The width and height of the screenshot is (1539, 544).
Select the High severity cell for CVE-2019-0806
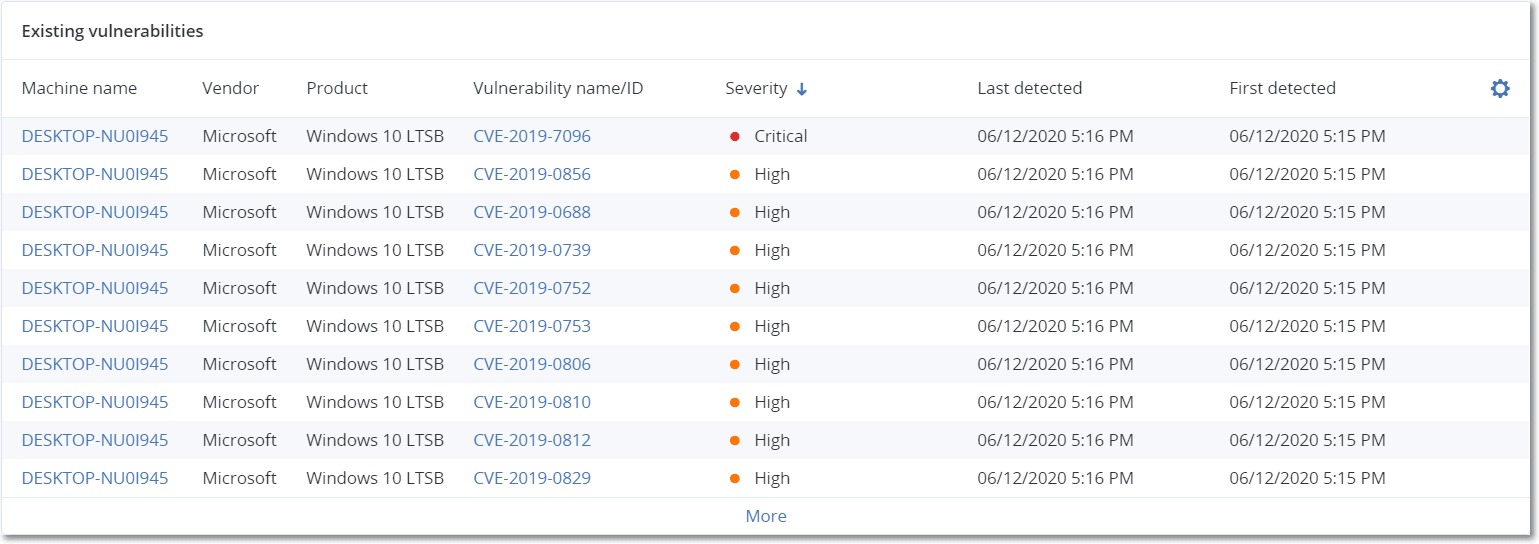771,364
